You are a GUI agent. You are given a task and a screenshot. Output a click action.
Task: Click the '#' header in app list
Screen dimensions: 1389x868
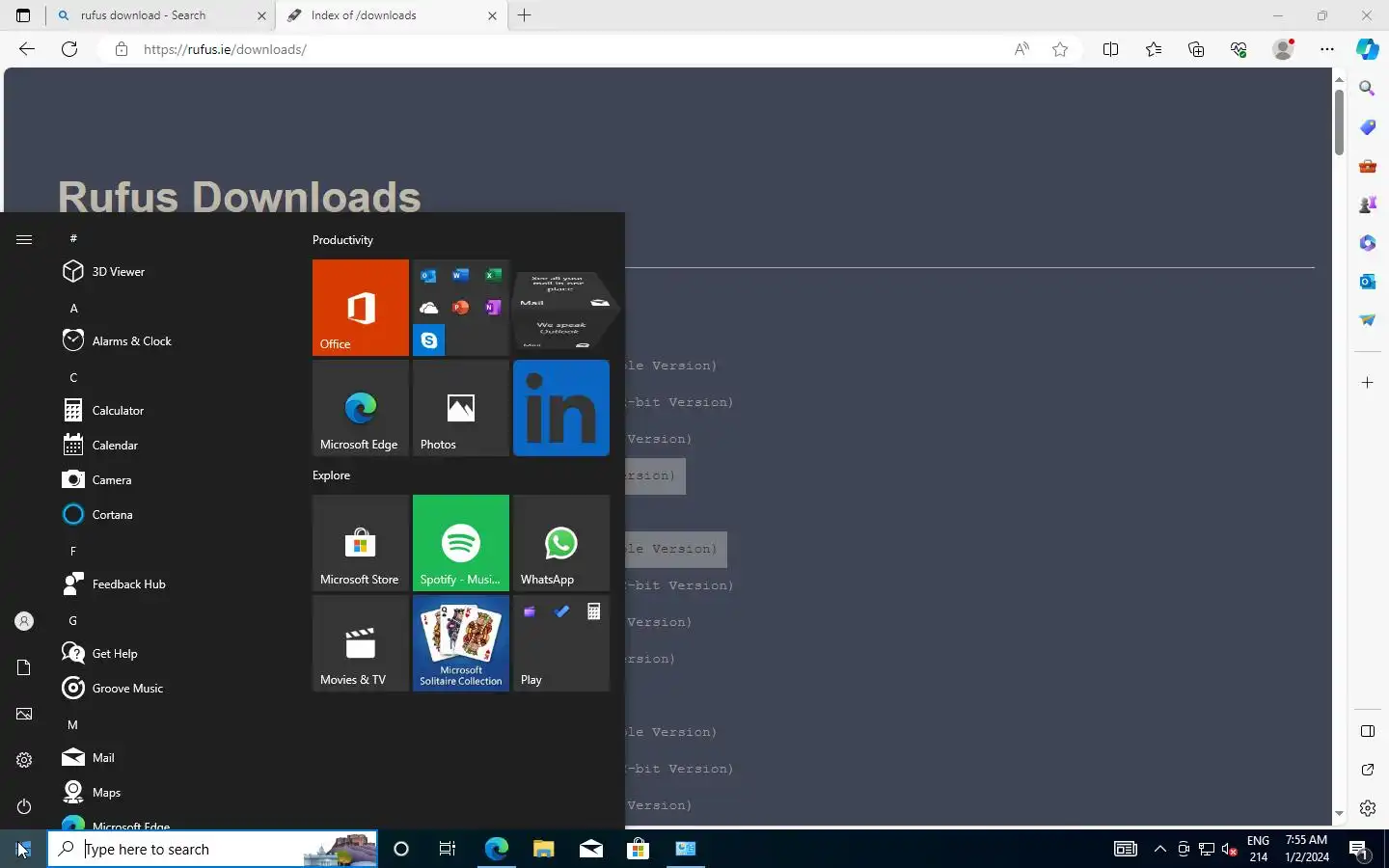tap(73, 238)
